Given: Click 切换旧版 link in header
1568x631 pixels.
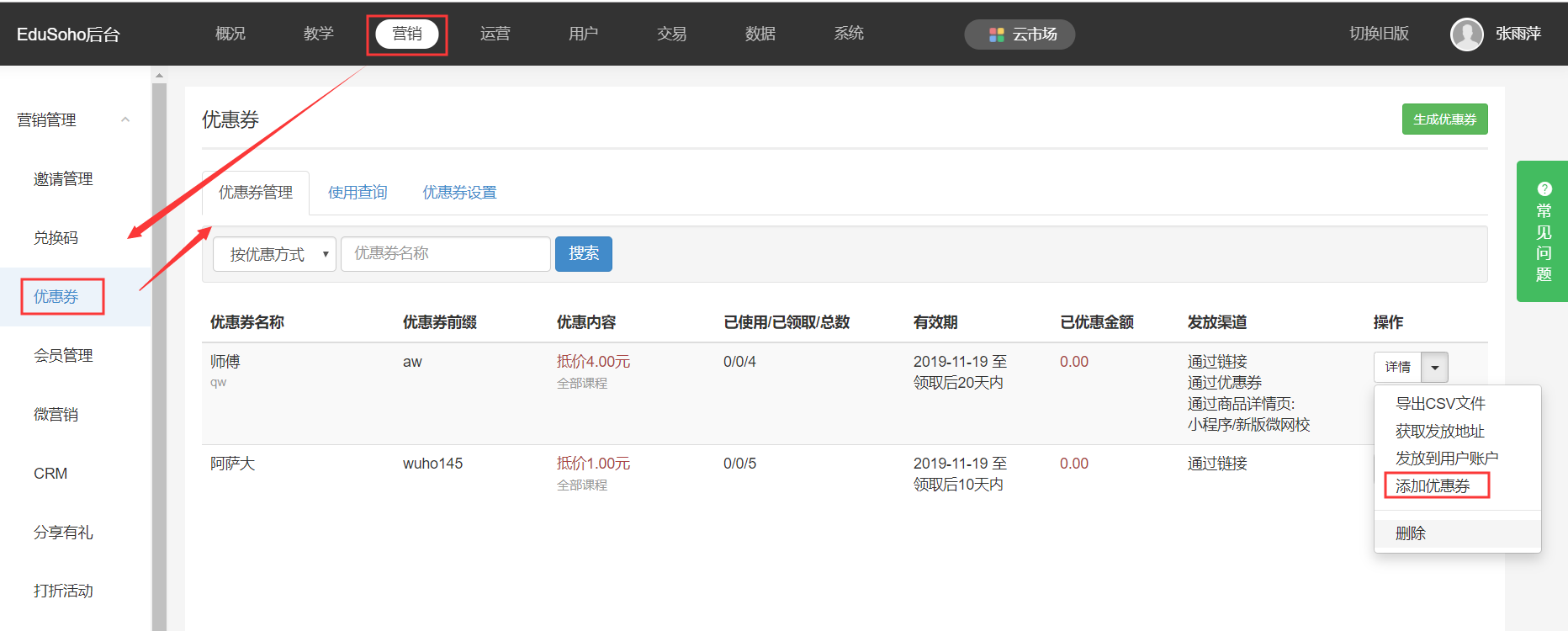Looking at the screenshot, I should click(1379, 34).
